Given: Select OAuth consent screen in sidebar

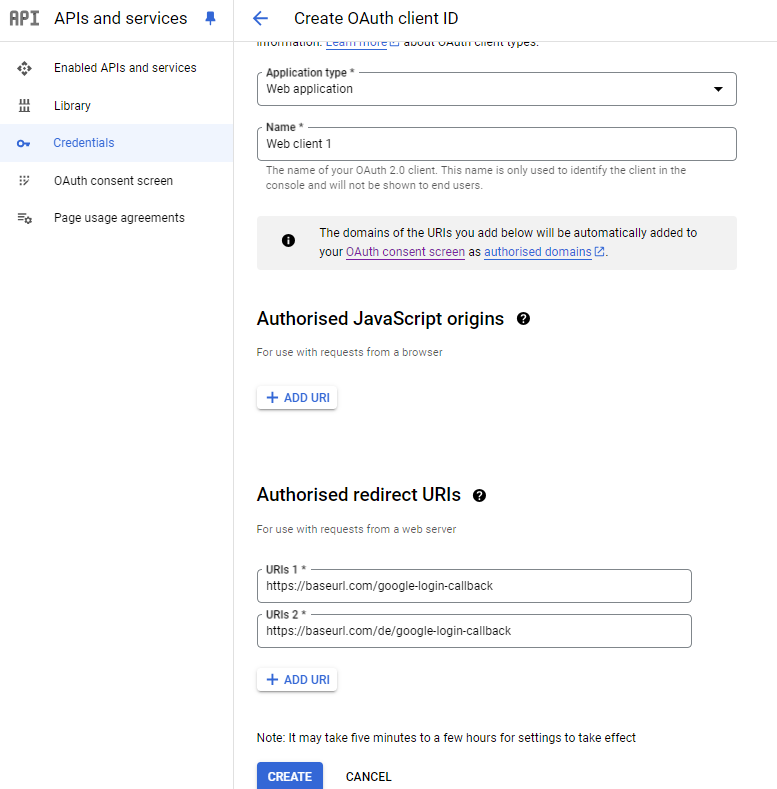Looking at the screenshot, I should click(x=113, y=181).
